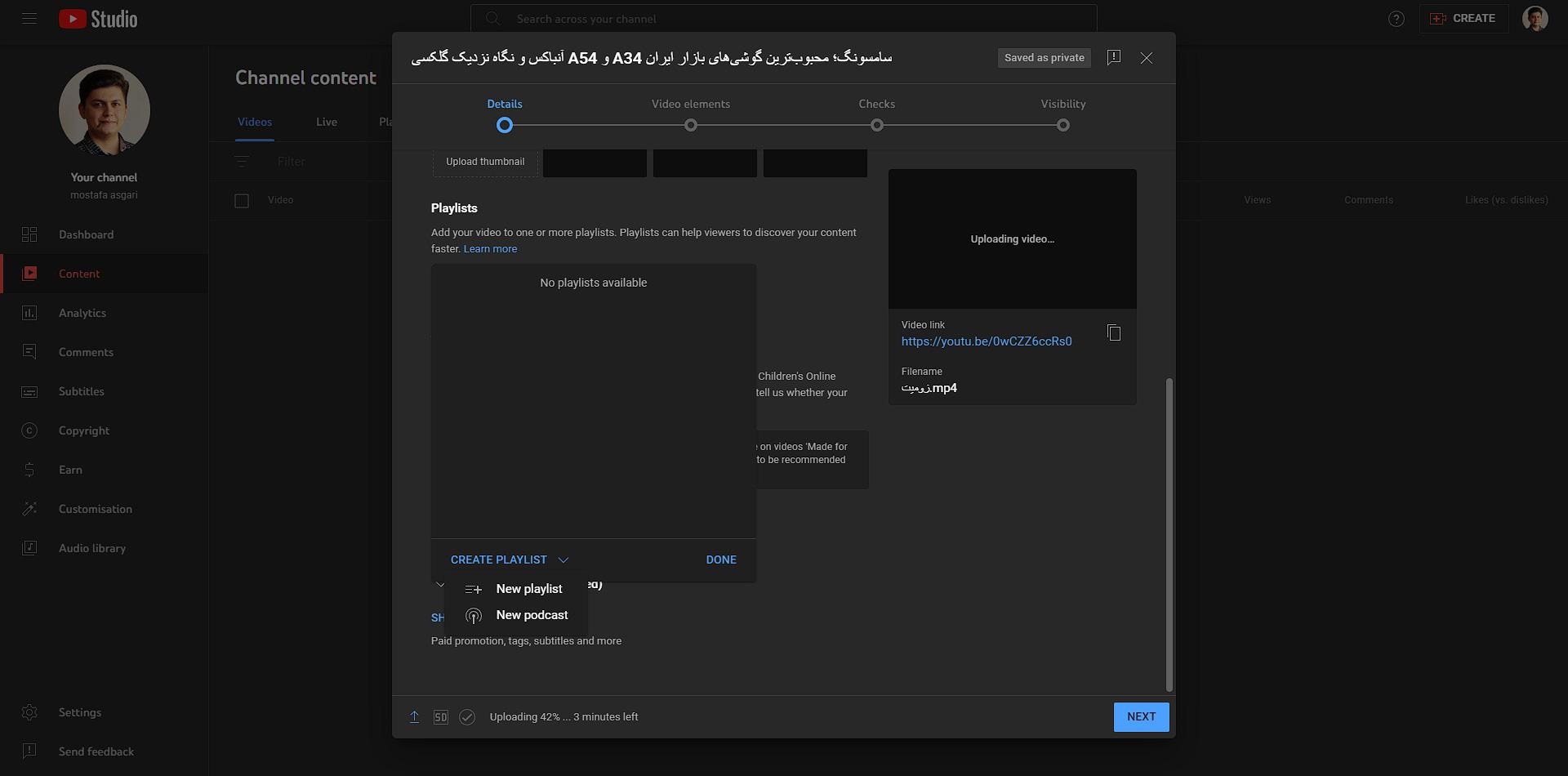Screen dimensions: 1568x776
Task: Click the CREATE button
Action: coord(1463,18)
